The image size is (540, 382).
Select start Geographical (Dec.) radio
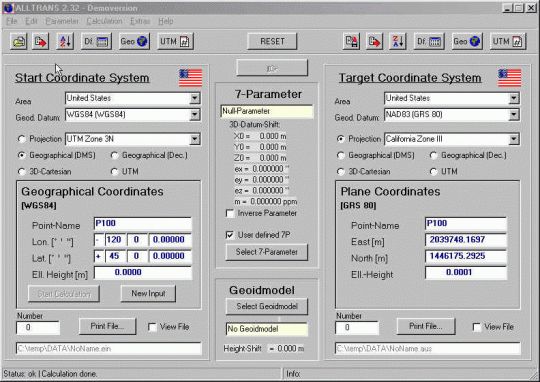(x=114, y=155)
